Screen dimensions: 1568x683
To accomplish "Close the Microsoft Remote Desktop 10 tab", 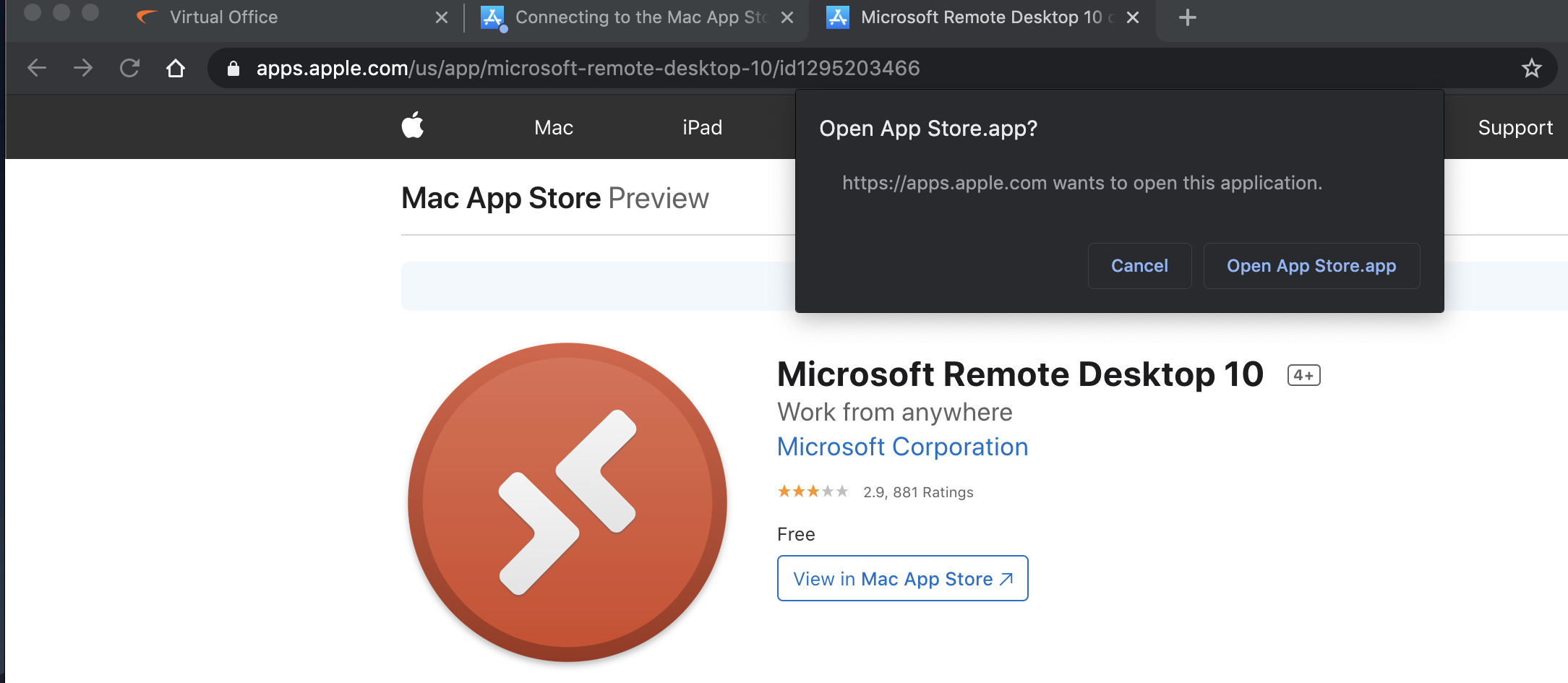I will click(x=1133, y=17).
